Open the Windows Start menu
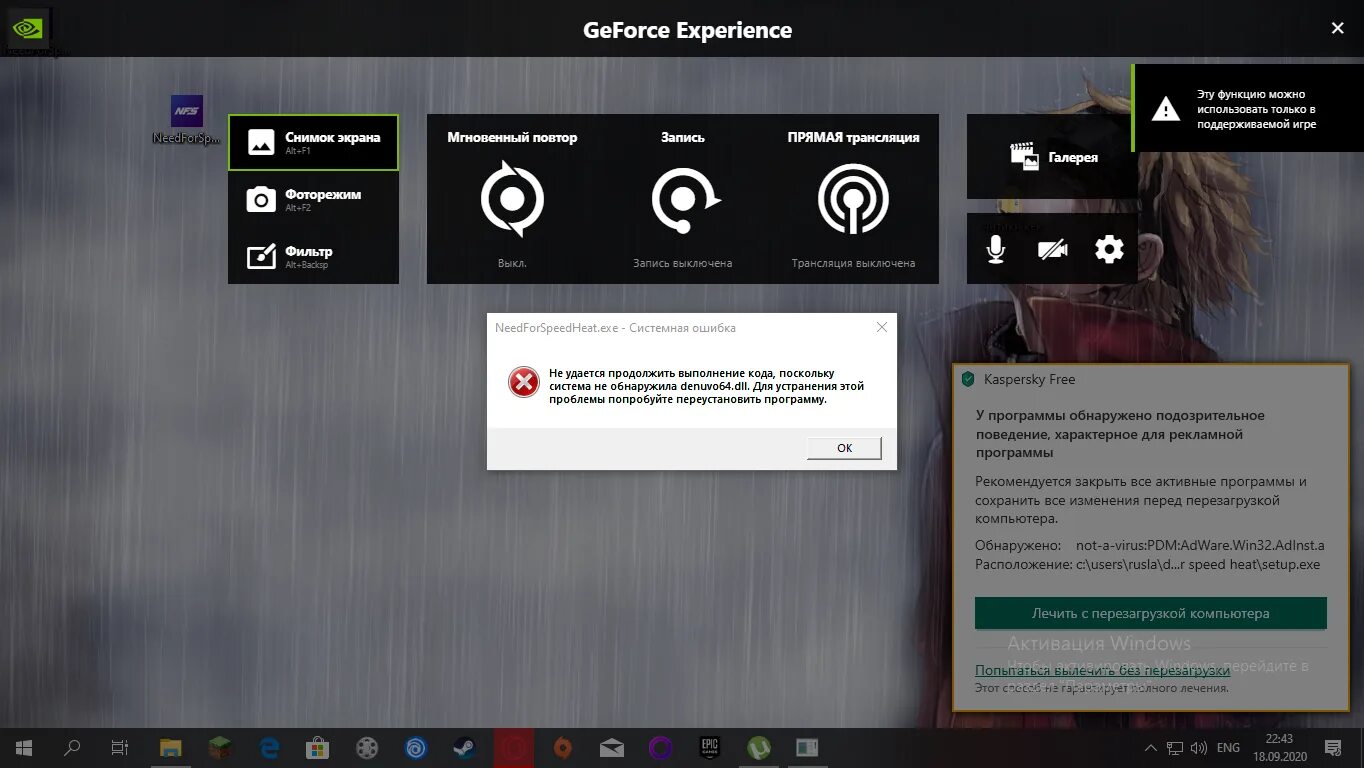Image resolution: width=1364 pixels, height=768 pixels. pos(24,748)
